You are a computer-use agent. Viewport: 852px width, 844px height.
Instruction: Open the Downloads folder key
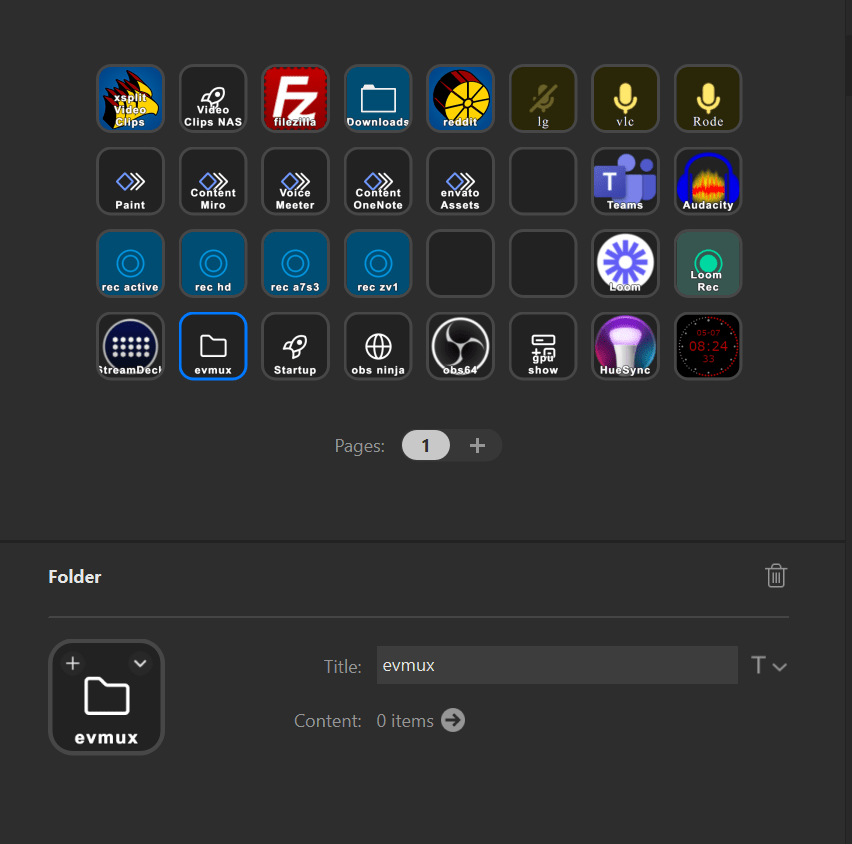(x=378, y=98)
